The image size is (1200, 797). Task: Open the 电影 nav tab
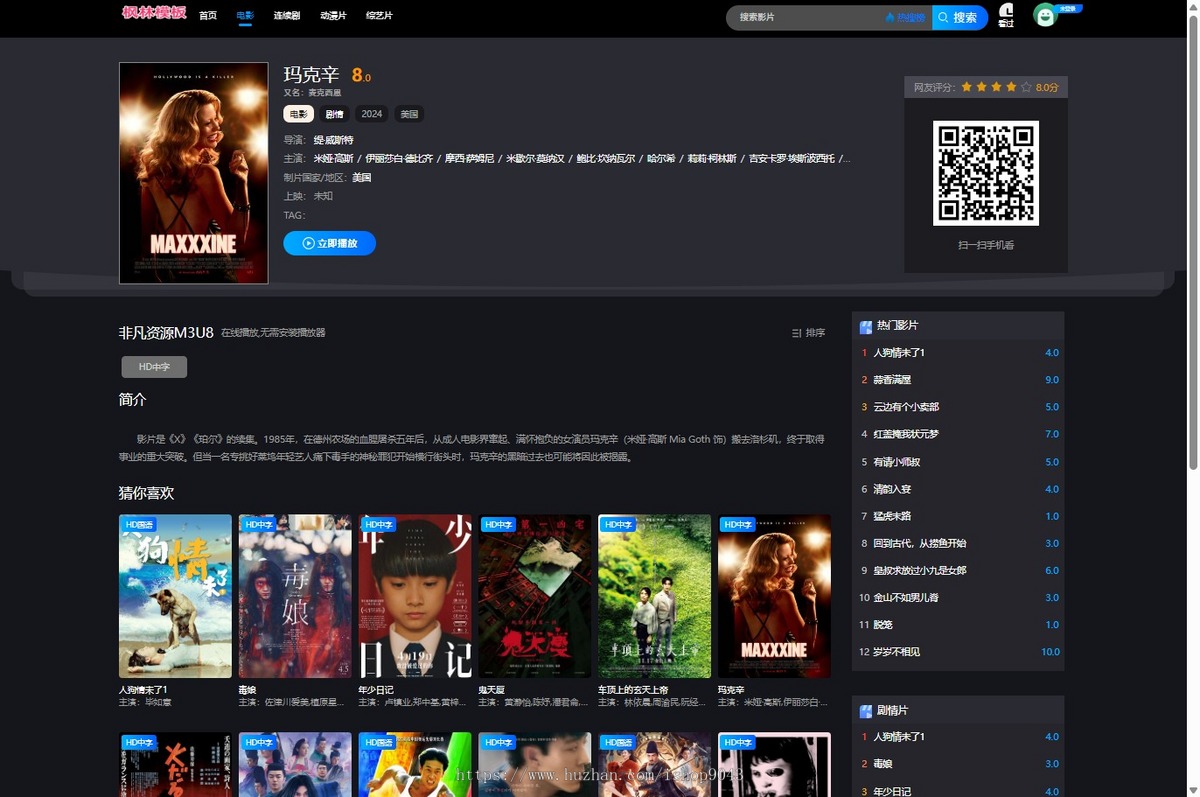(x=245, y=16)
